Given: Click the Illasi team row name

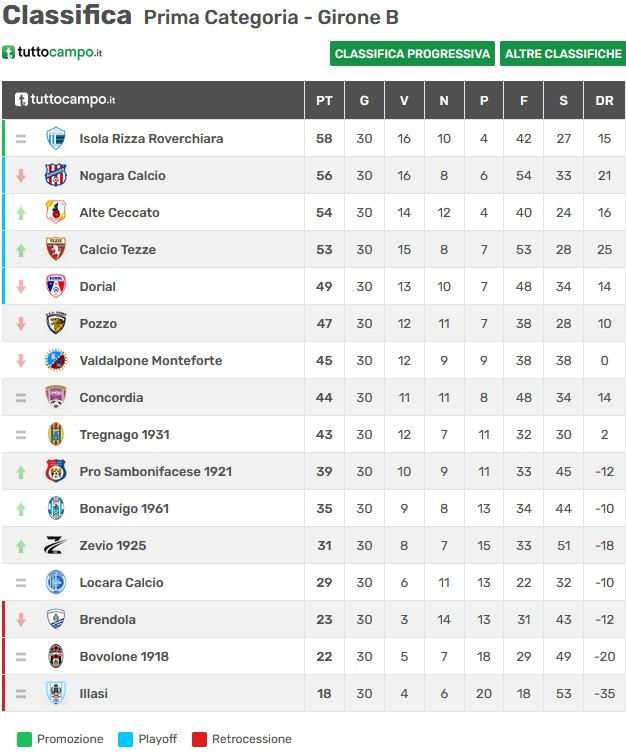Looking at the screenshot, I should point(94,694).
